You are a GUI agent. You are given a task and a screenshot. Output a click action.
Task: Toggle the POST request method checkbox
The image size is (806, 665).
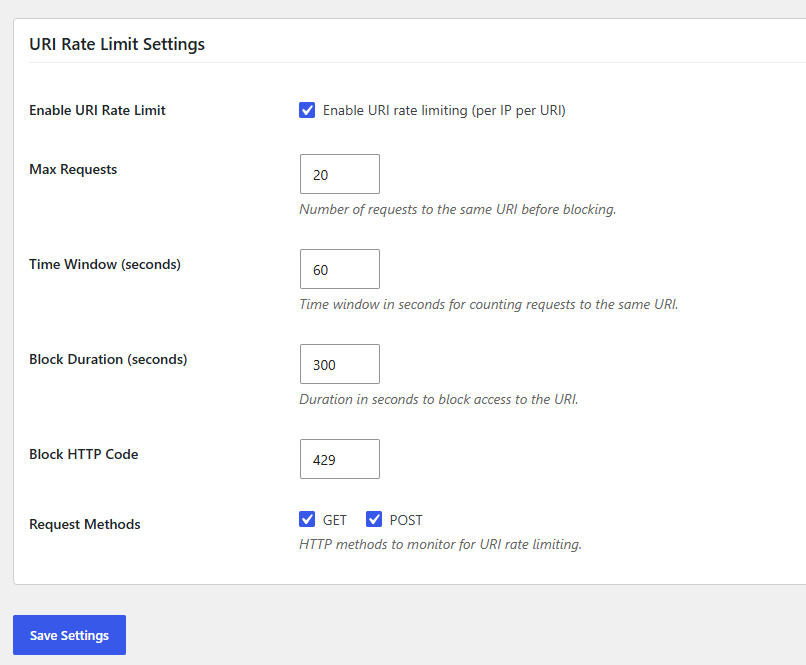pos(374,520)
